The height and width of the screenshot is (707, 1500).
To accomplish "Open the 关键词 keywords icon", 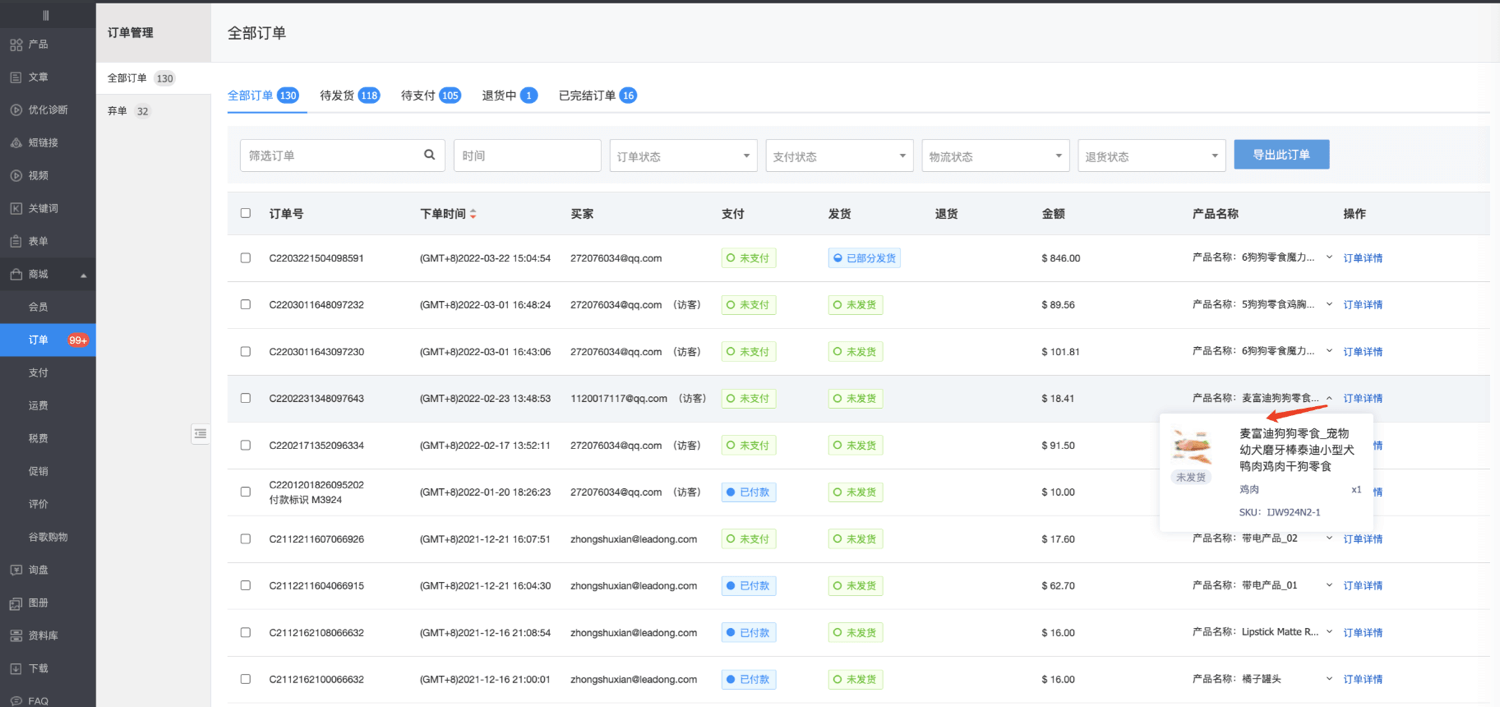I will (x=16, y=209).
